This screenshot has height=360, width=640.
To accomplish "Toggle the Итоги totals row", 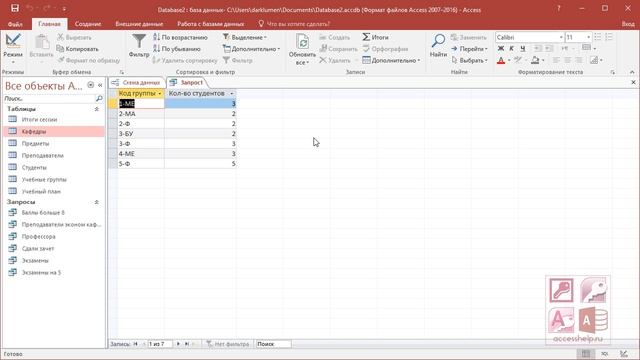I will point(376,38).
